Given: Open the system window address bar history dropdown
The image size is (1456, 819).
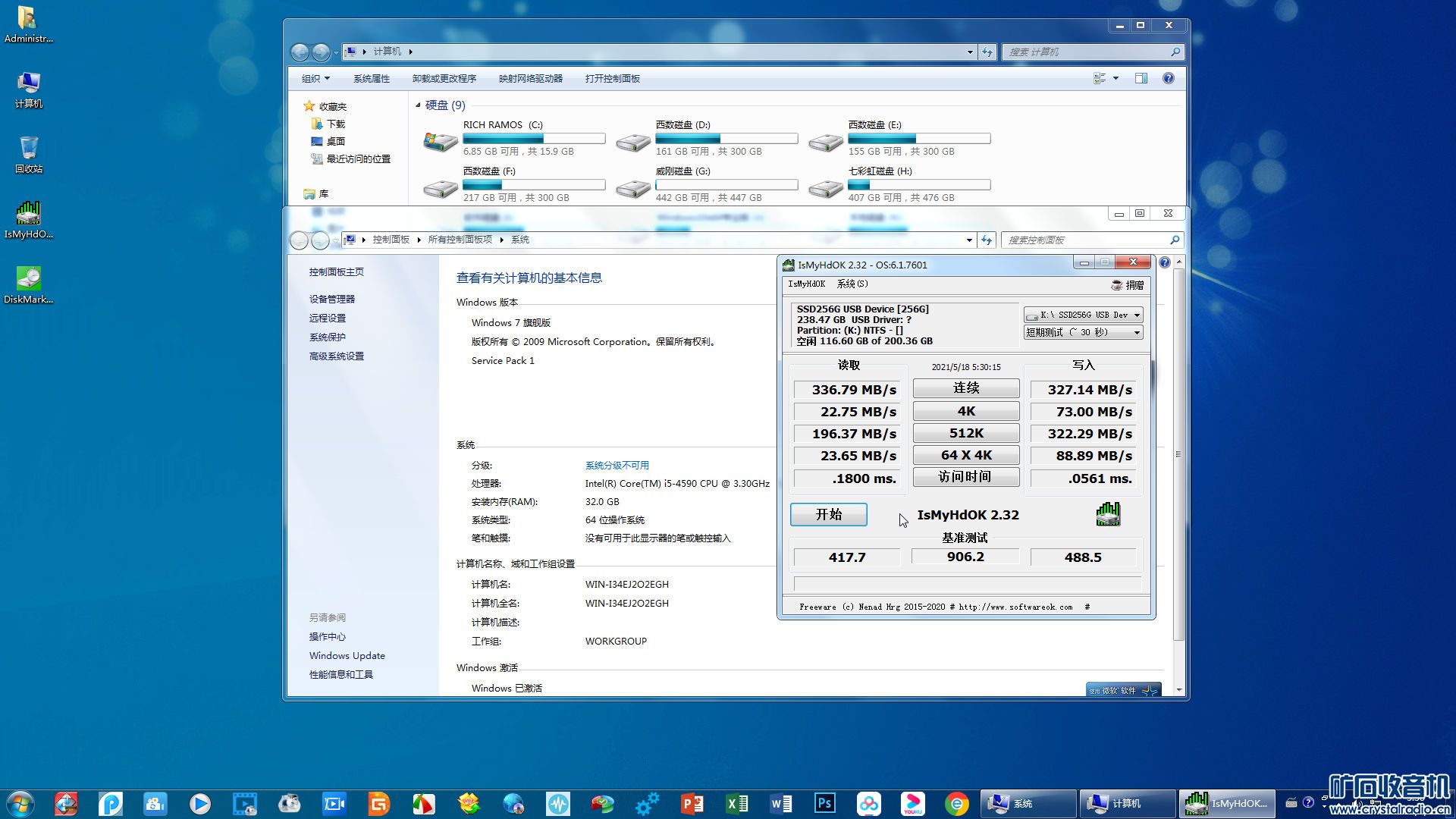Looking at the screenshot, I should point(969,240).
